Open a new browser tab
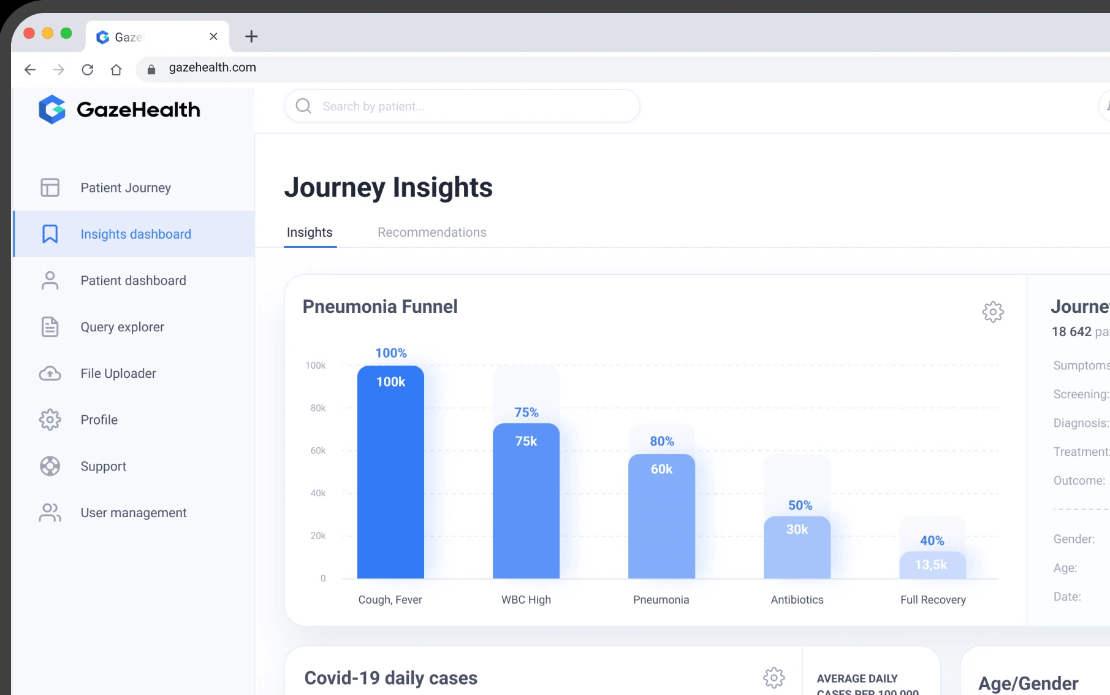The width and height of the screenshot is (1110, 695). click(x=251, y=36)
